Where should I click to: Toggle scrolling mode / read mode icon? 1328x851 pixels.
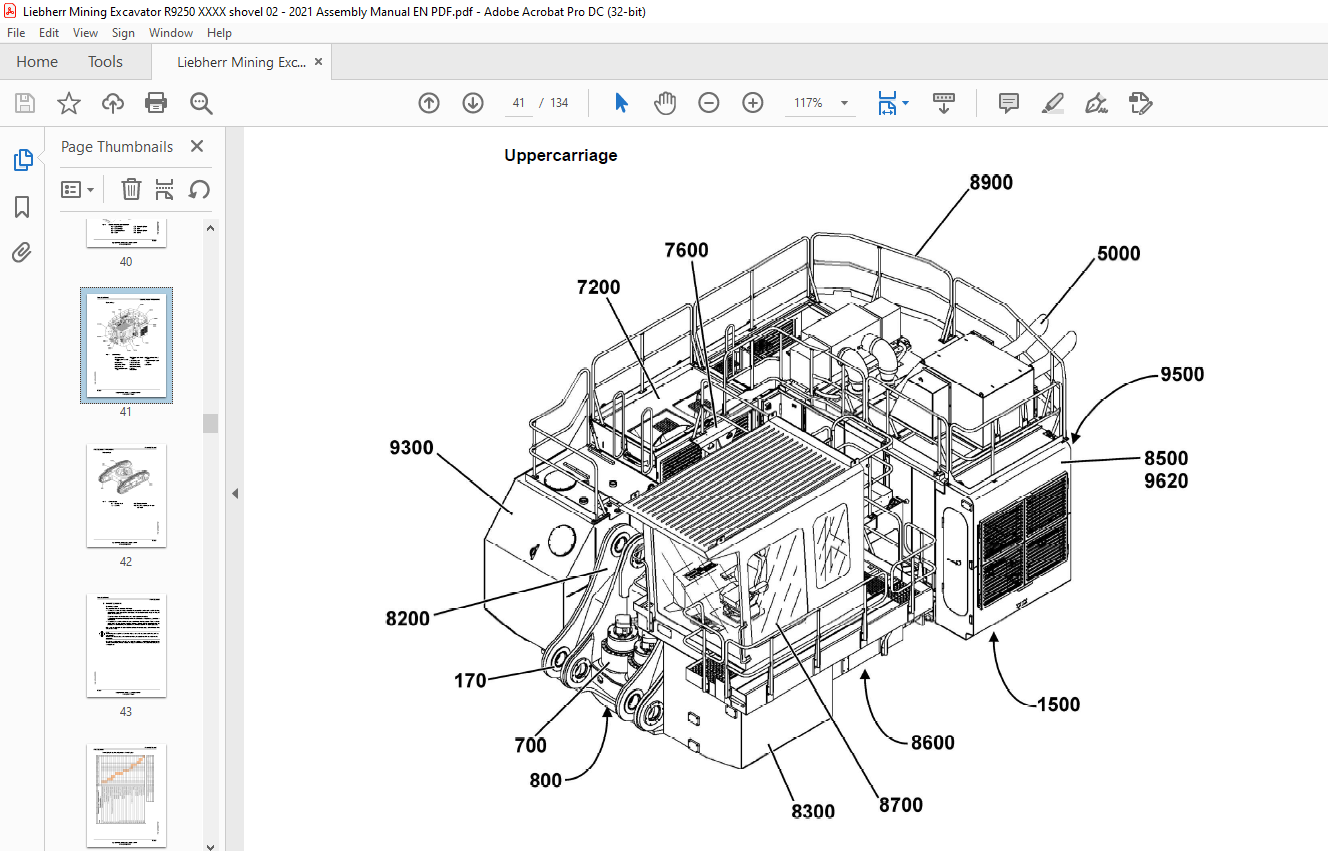click(x=944, y=103)
